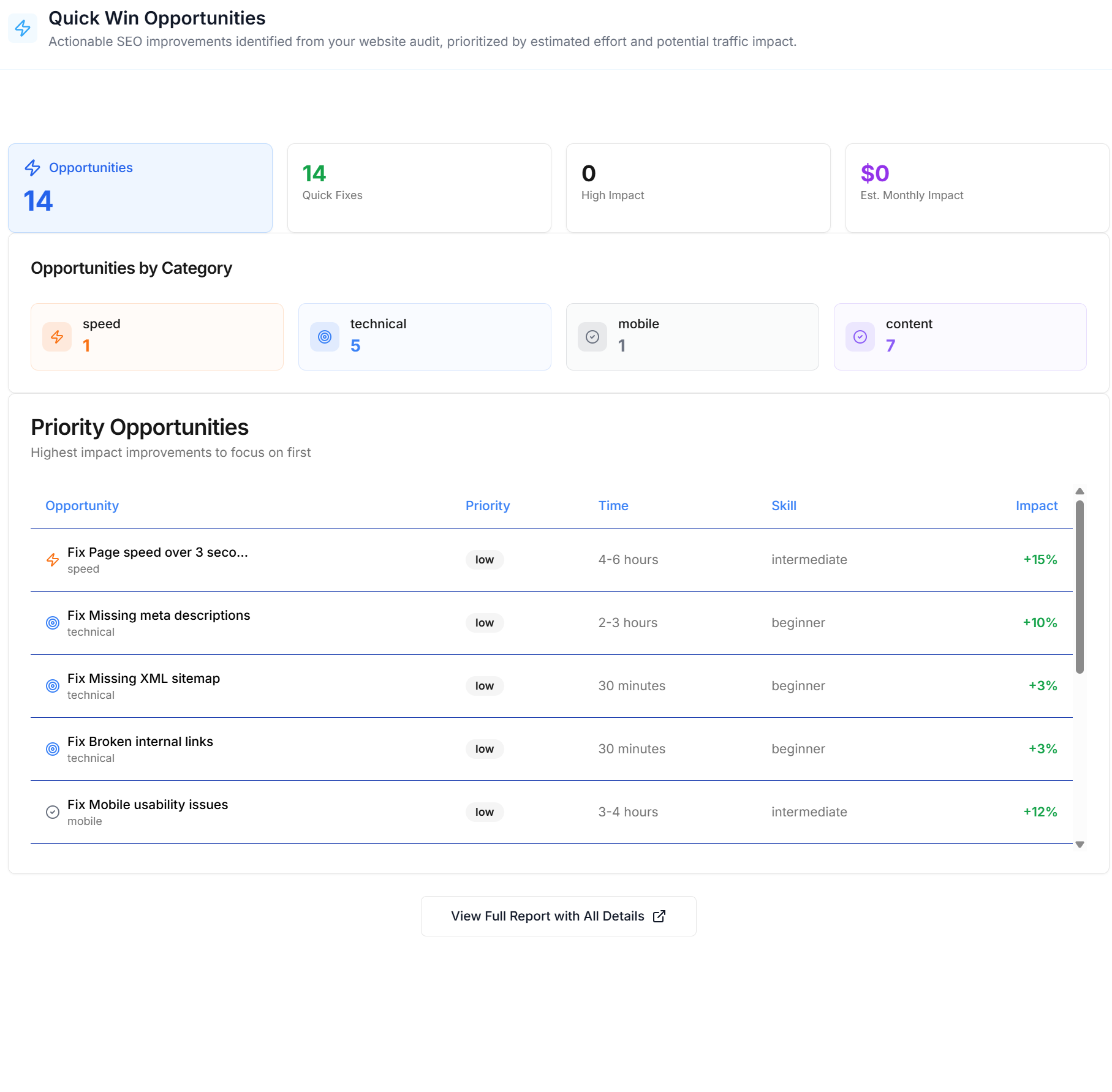1112x1092 pixels.
Task: Click the external link icon in View Full Report button
Action: 660,916
